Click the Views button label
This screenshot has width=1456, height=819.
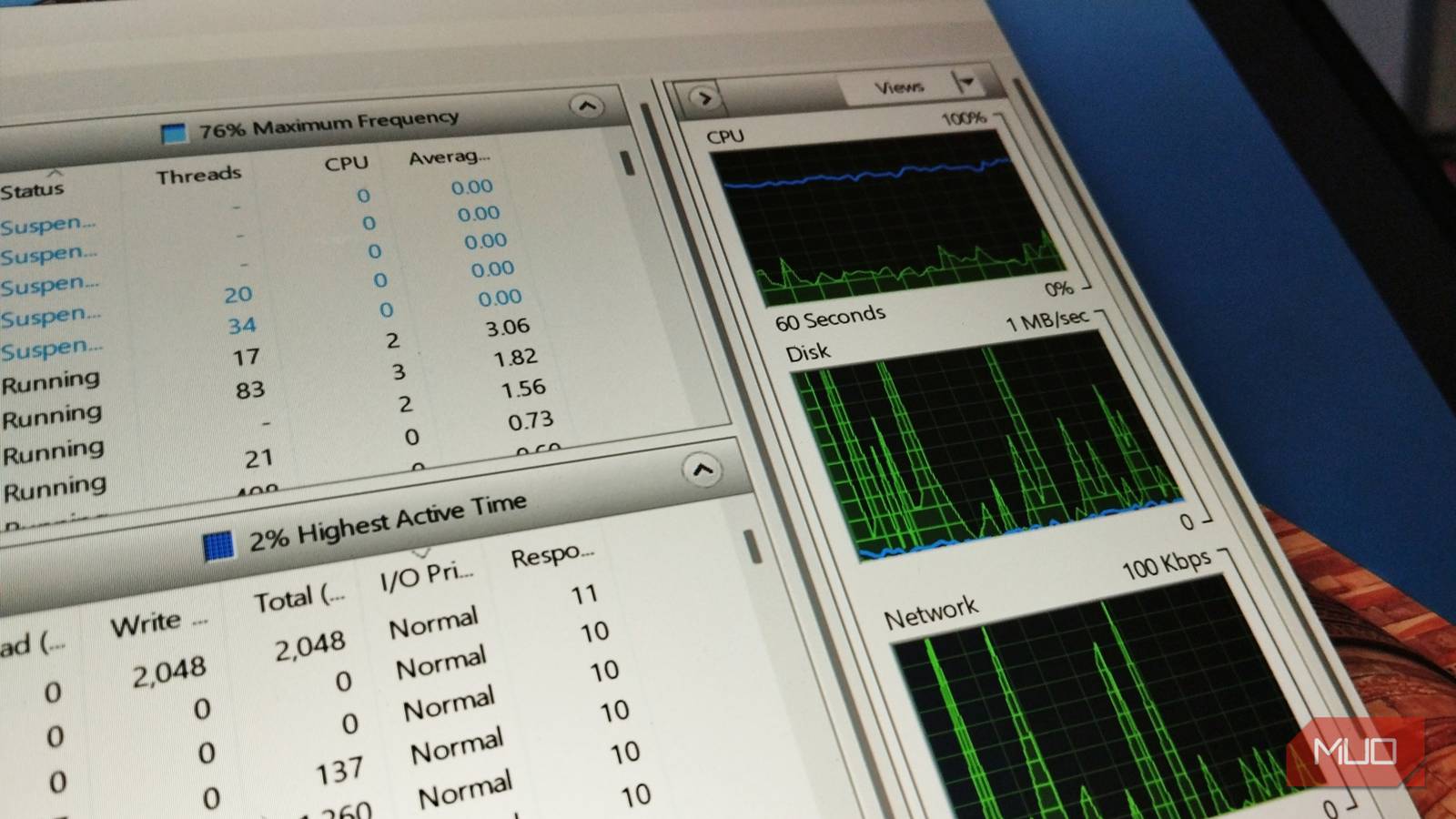click(x=899, y=87)
